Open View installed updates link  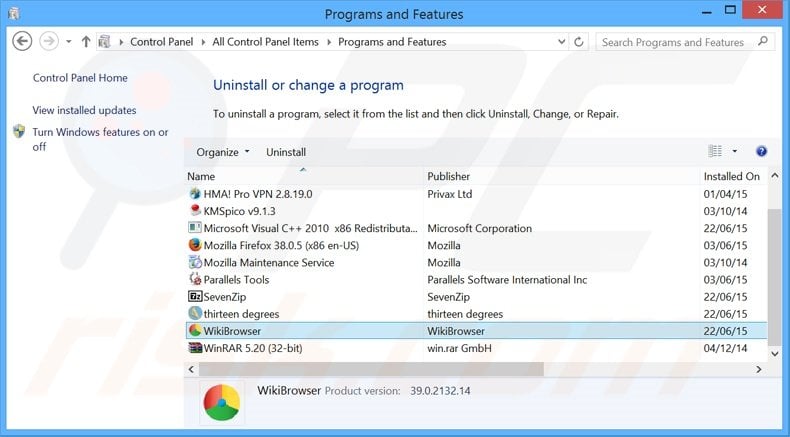[84, 110]
